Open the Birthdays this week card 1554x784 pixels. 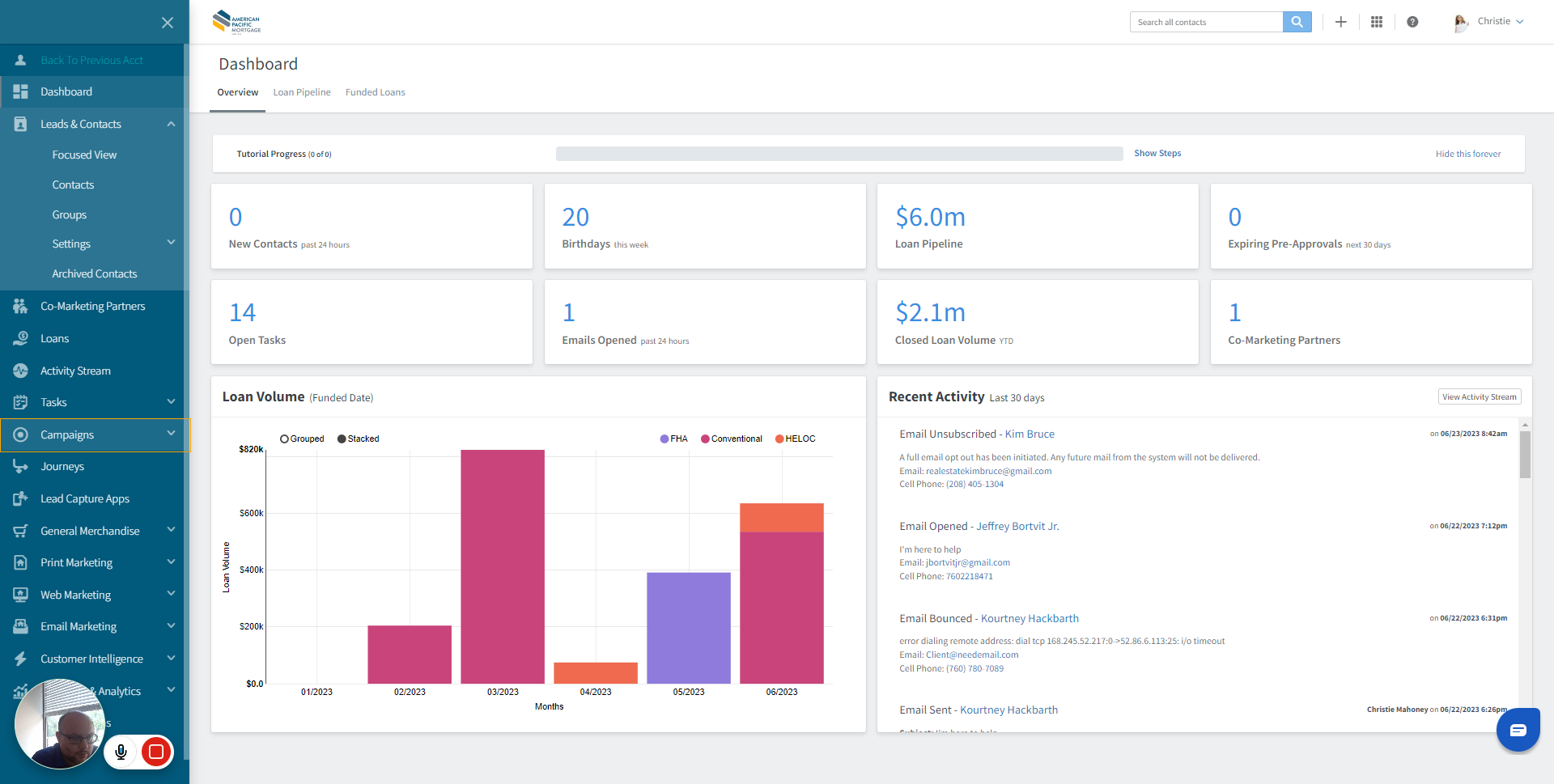pyautogui.click(x=705, y=226)
